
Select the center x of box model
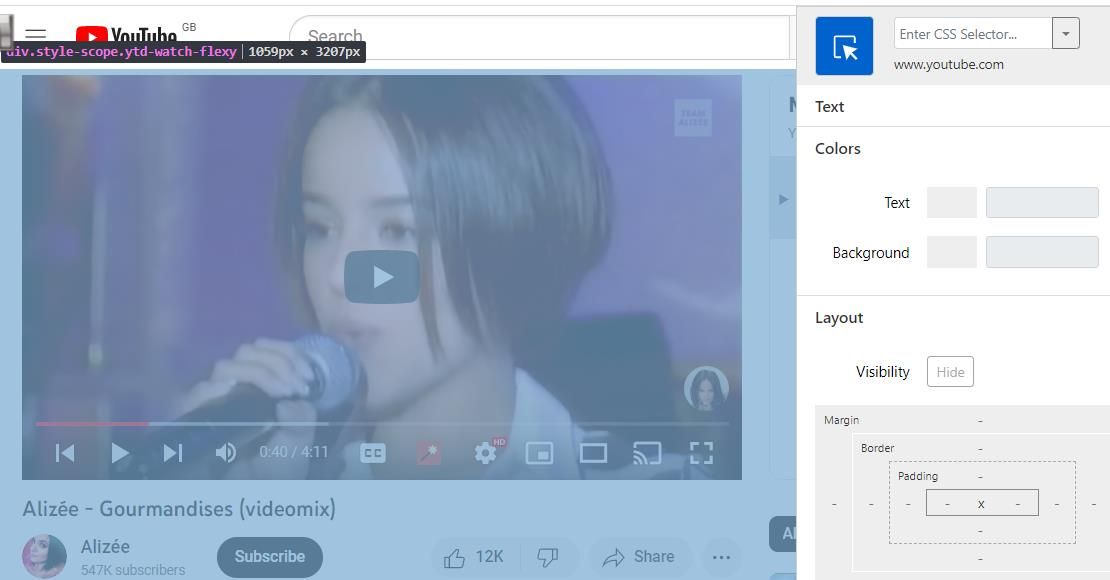point(981,504)
